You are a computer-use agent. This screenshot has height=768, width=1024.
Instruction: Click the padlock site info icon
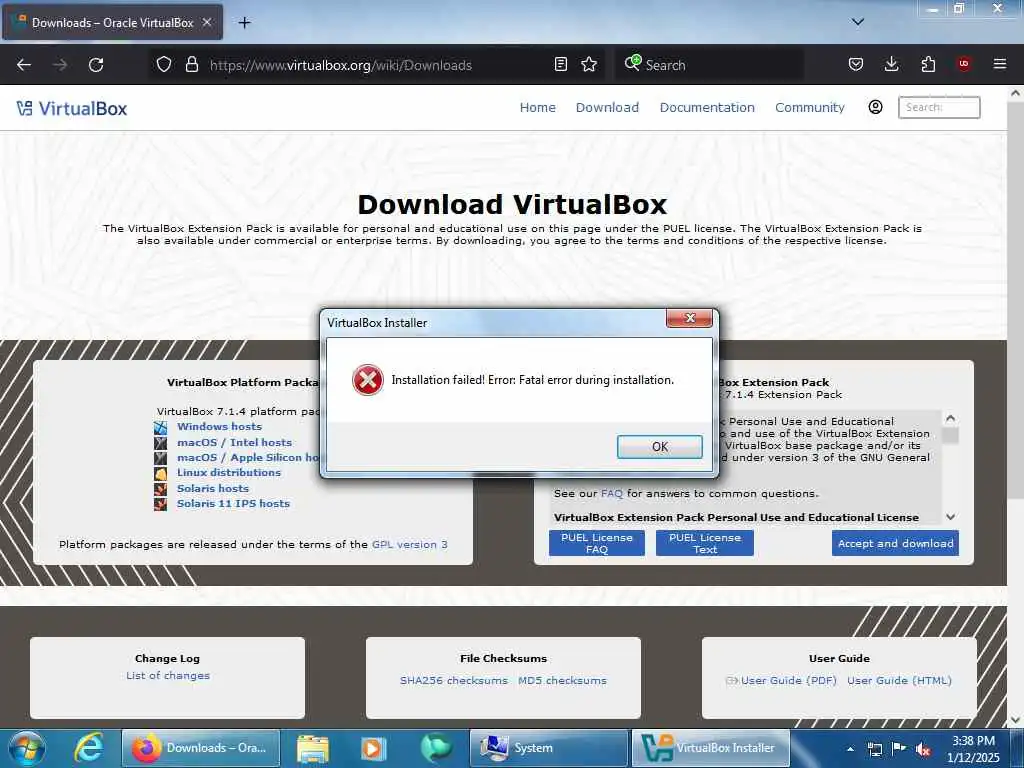point(191,65)
